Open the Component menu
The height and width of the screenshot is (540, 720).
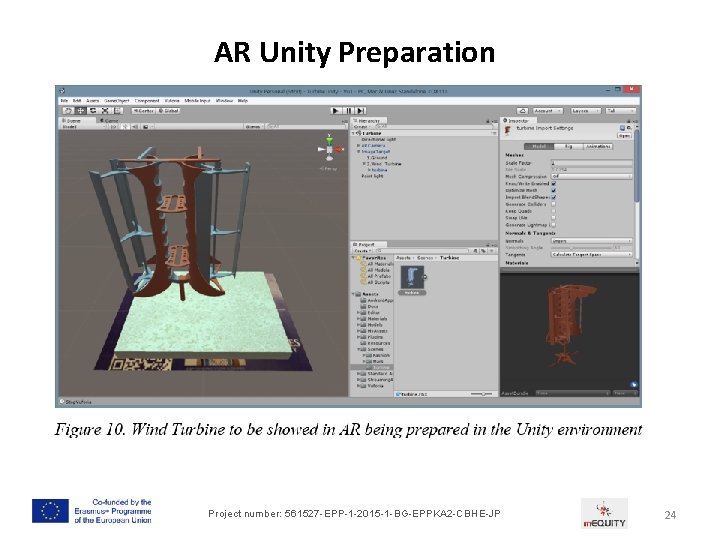click(146, 101)
